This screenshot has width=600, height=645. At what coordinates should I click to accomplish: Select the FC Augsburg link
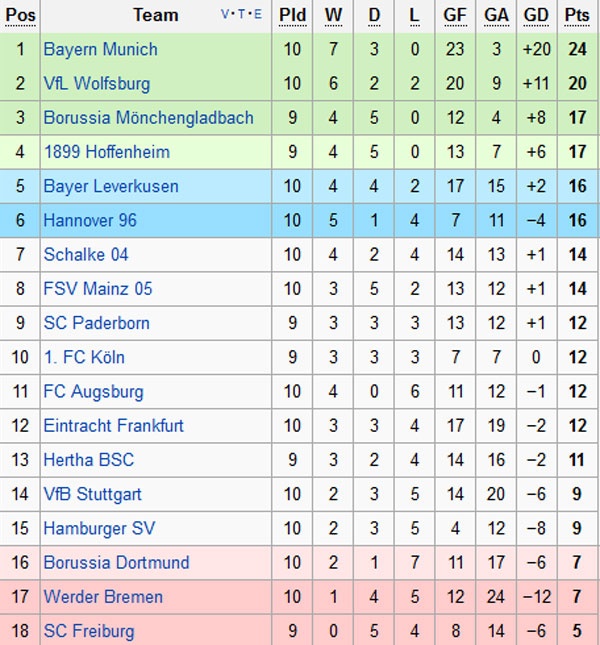point(93,392)
